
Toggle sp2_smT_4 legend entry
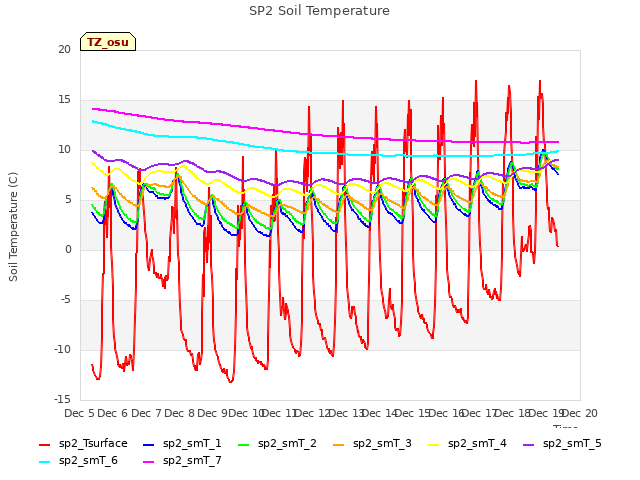click(x=467, y=443)
